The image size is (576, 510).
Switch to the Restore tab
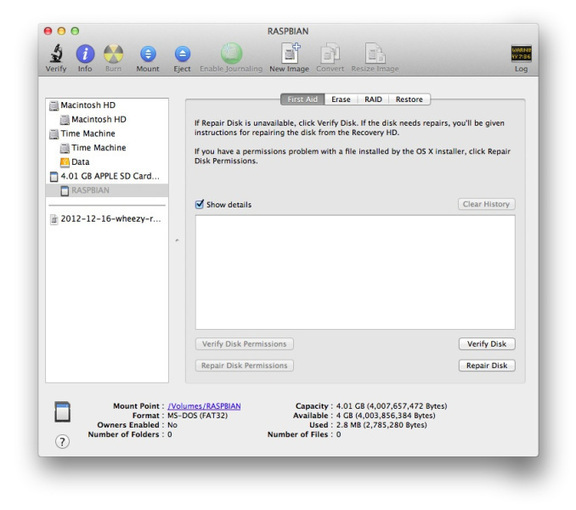click(x=409, y=100)
